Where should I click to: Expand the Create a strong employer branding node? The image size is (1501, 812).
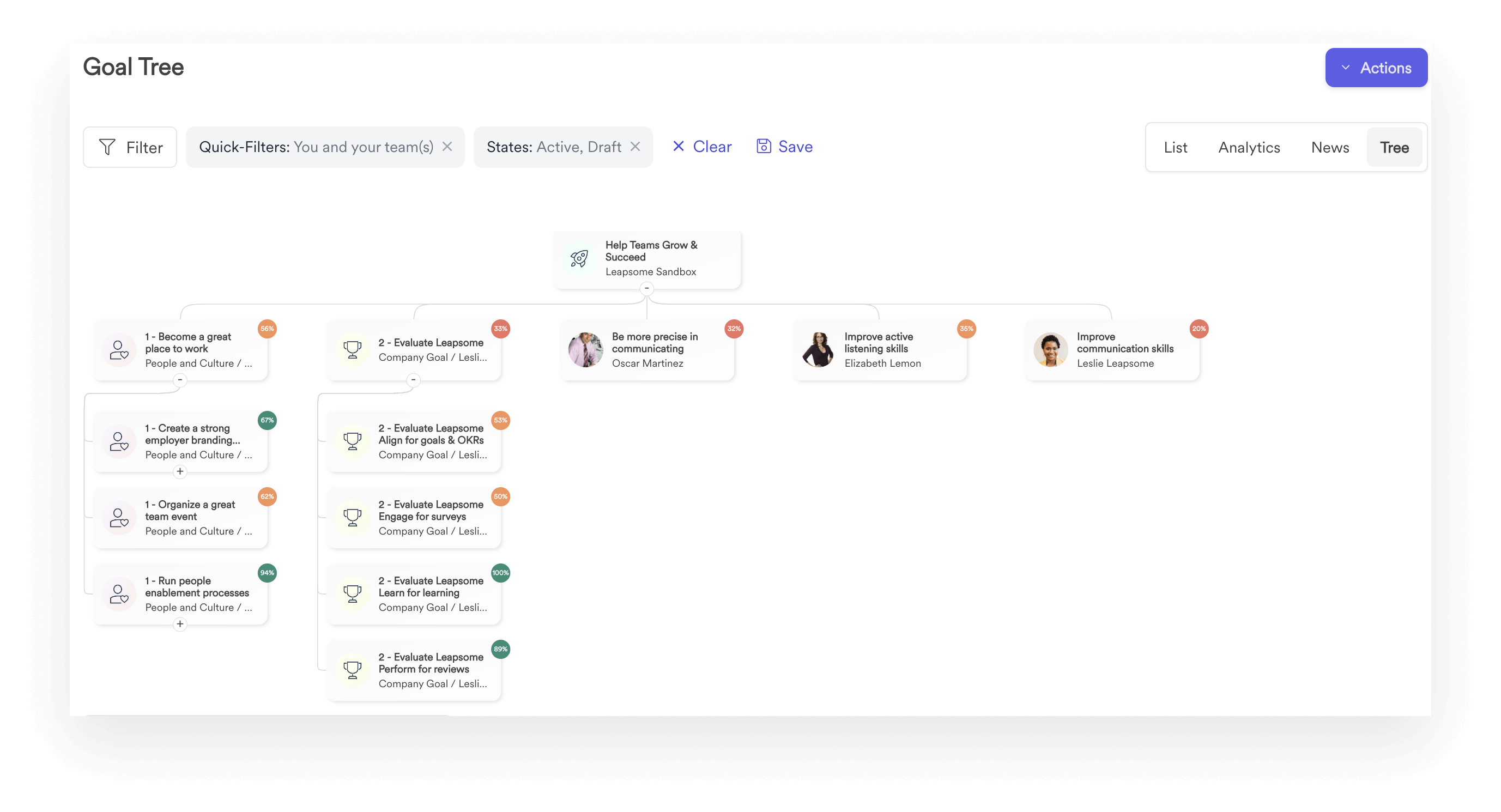(180, 471)
